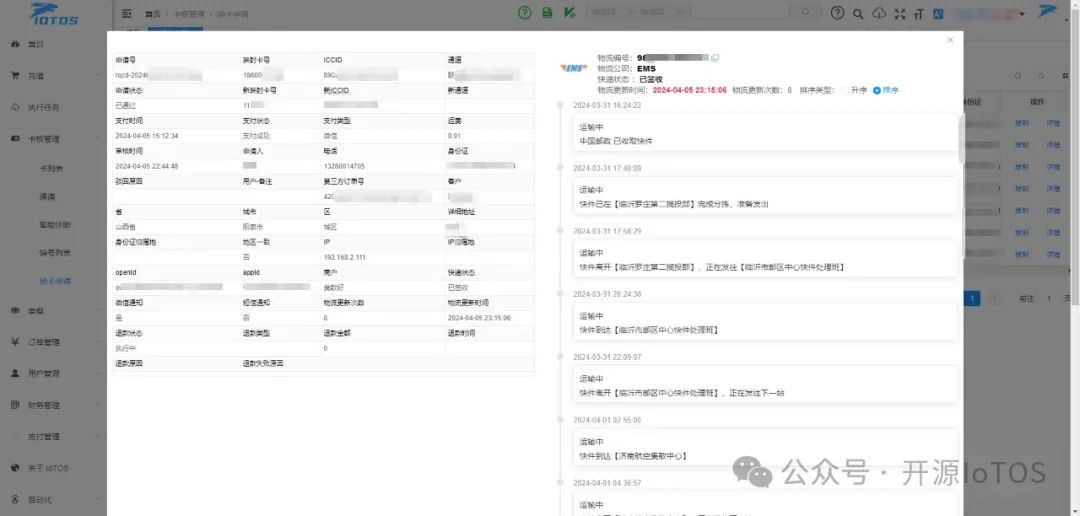The height and width of the screenshot is (516, 1080).
Task: Click the IP value 192.168.2.111
Action: pyautogui.click(x=344, y=257)
